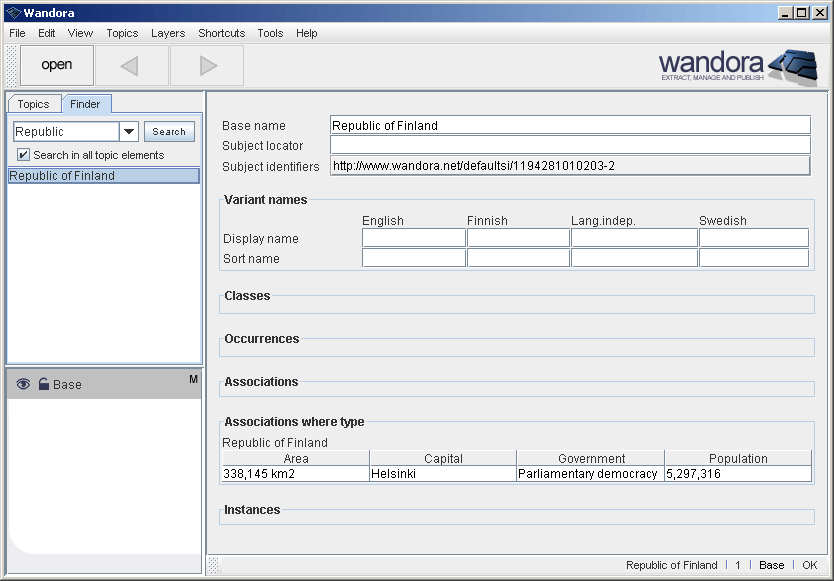Image resolution: width=834 pixels, height=581 pixels.
Task: Switch to the Topics tab
Action: 33,103
